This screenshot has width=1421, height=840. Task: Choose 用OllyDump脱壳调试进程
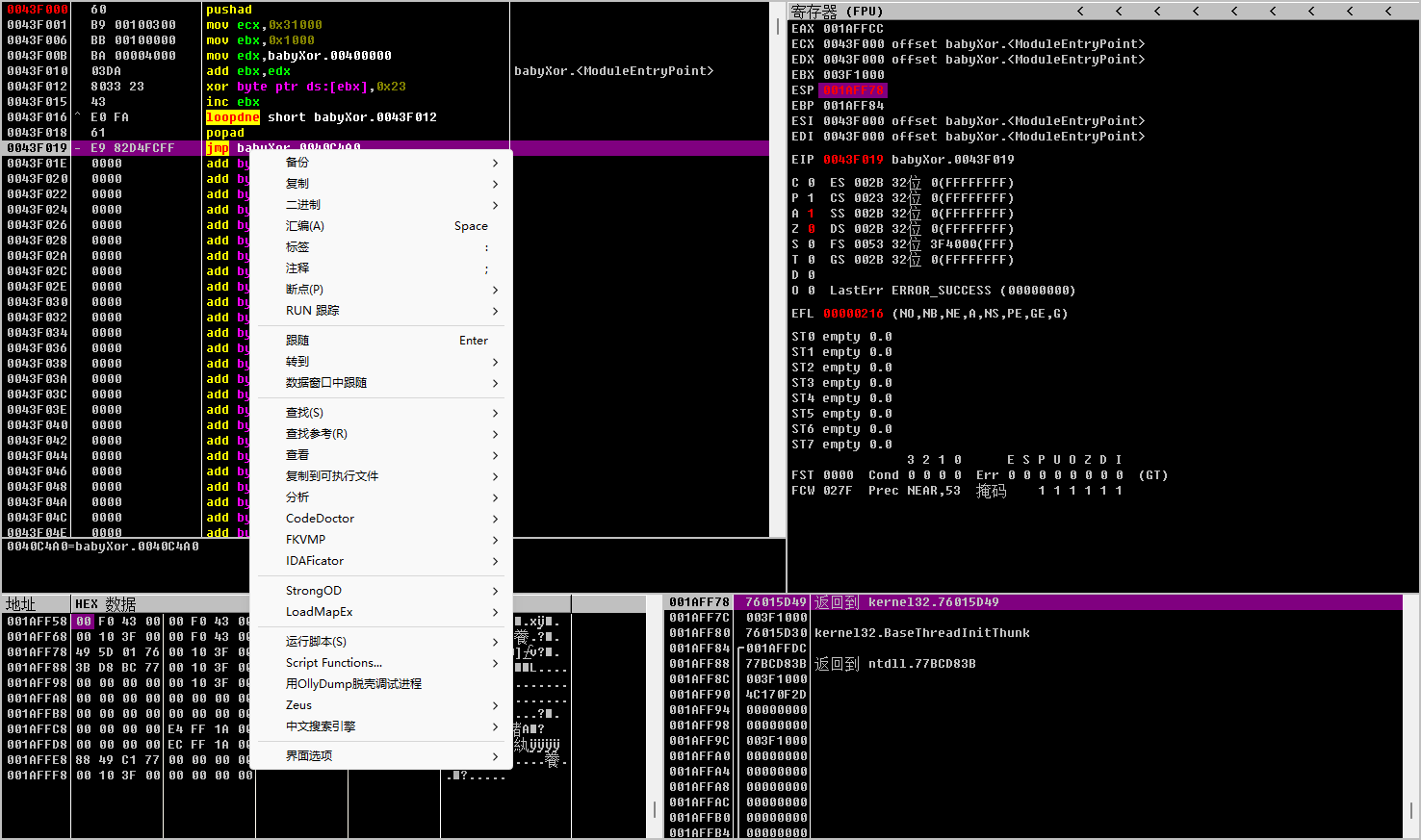[381, 684]
